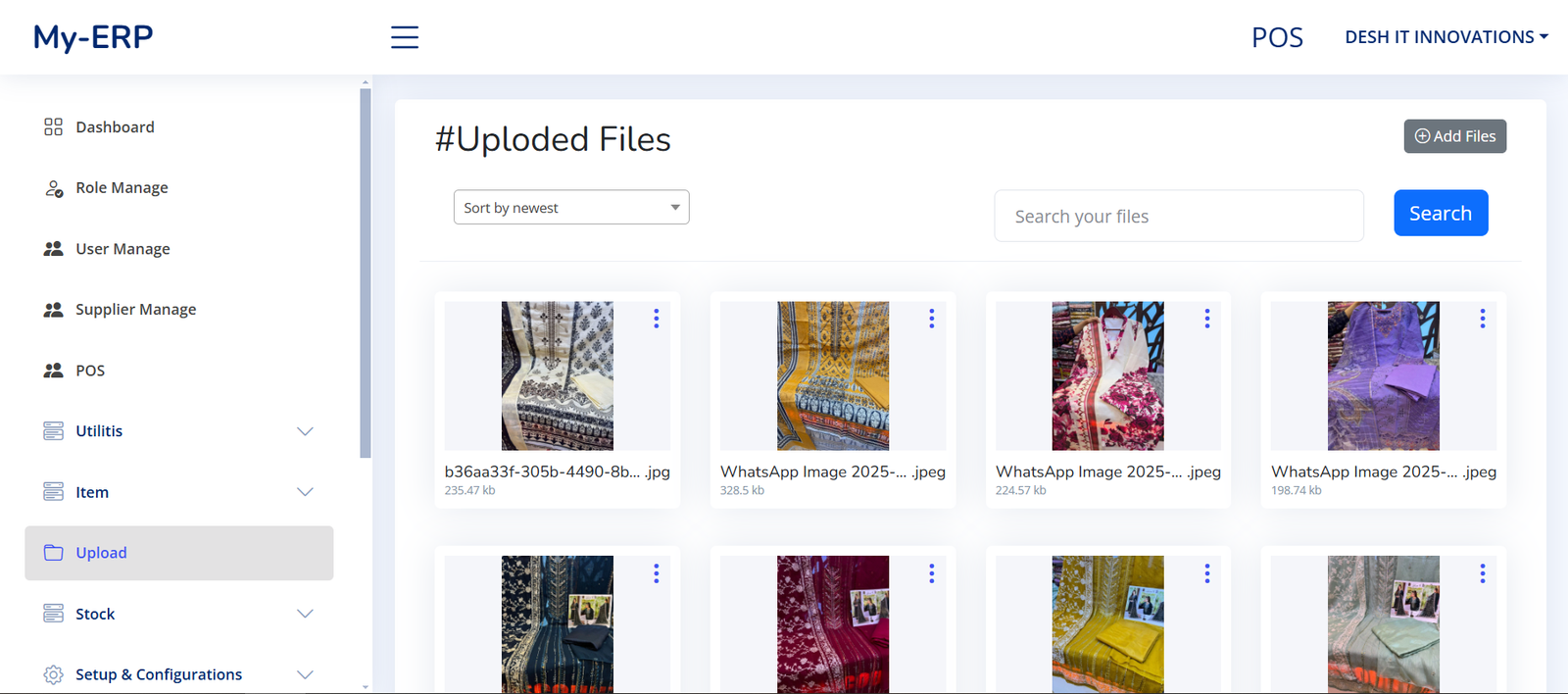
Task: Click the Search your files field
Action: (x=1178, y=217)
